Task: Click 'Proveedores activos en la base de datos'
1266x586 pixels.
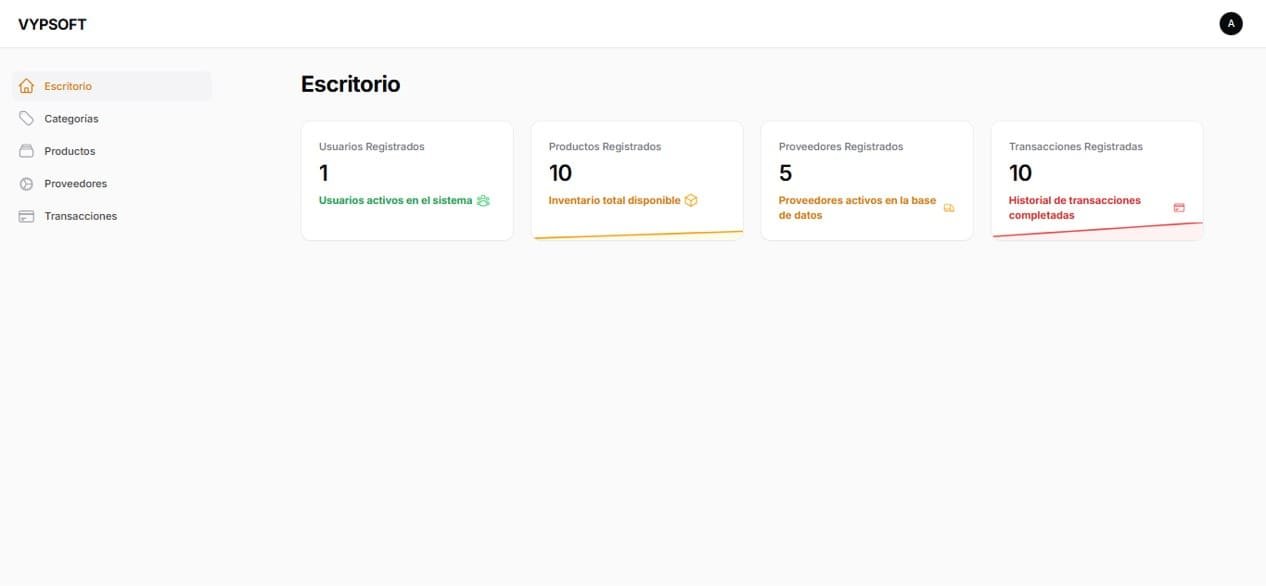Action: pos(857,208)
